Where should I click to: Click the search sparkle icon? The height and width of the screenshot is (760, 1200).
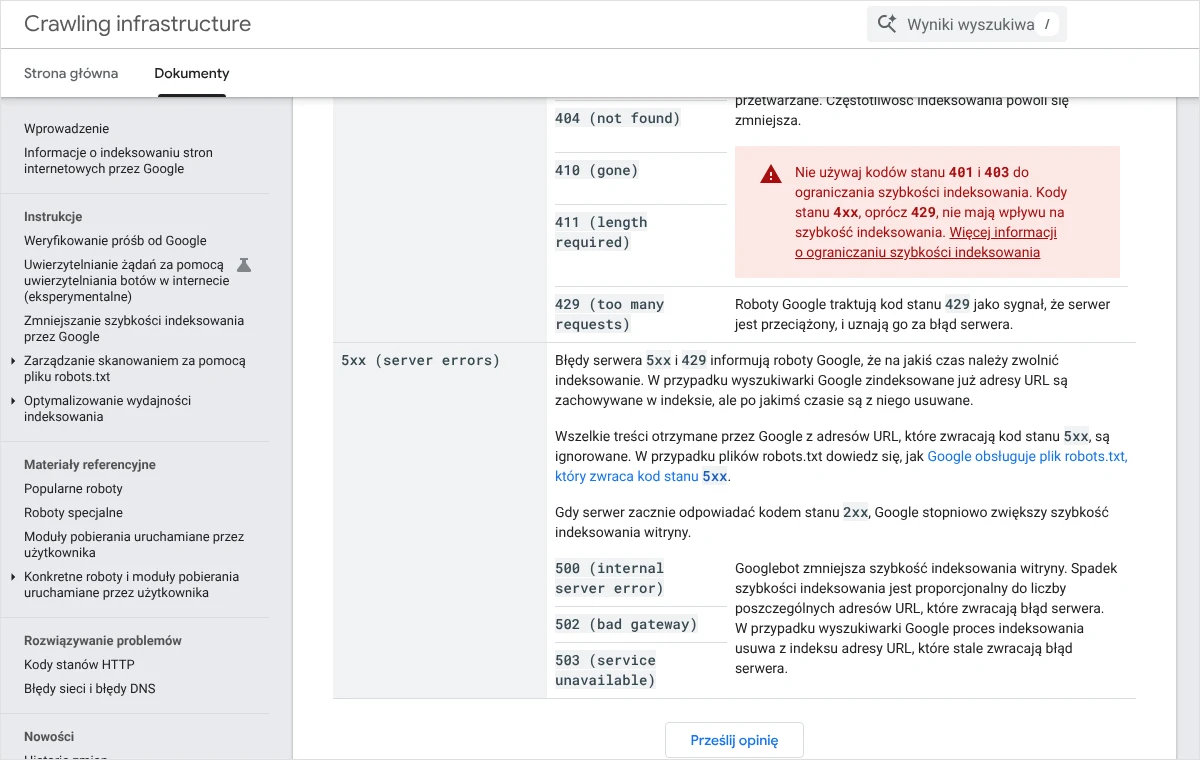886,24
